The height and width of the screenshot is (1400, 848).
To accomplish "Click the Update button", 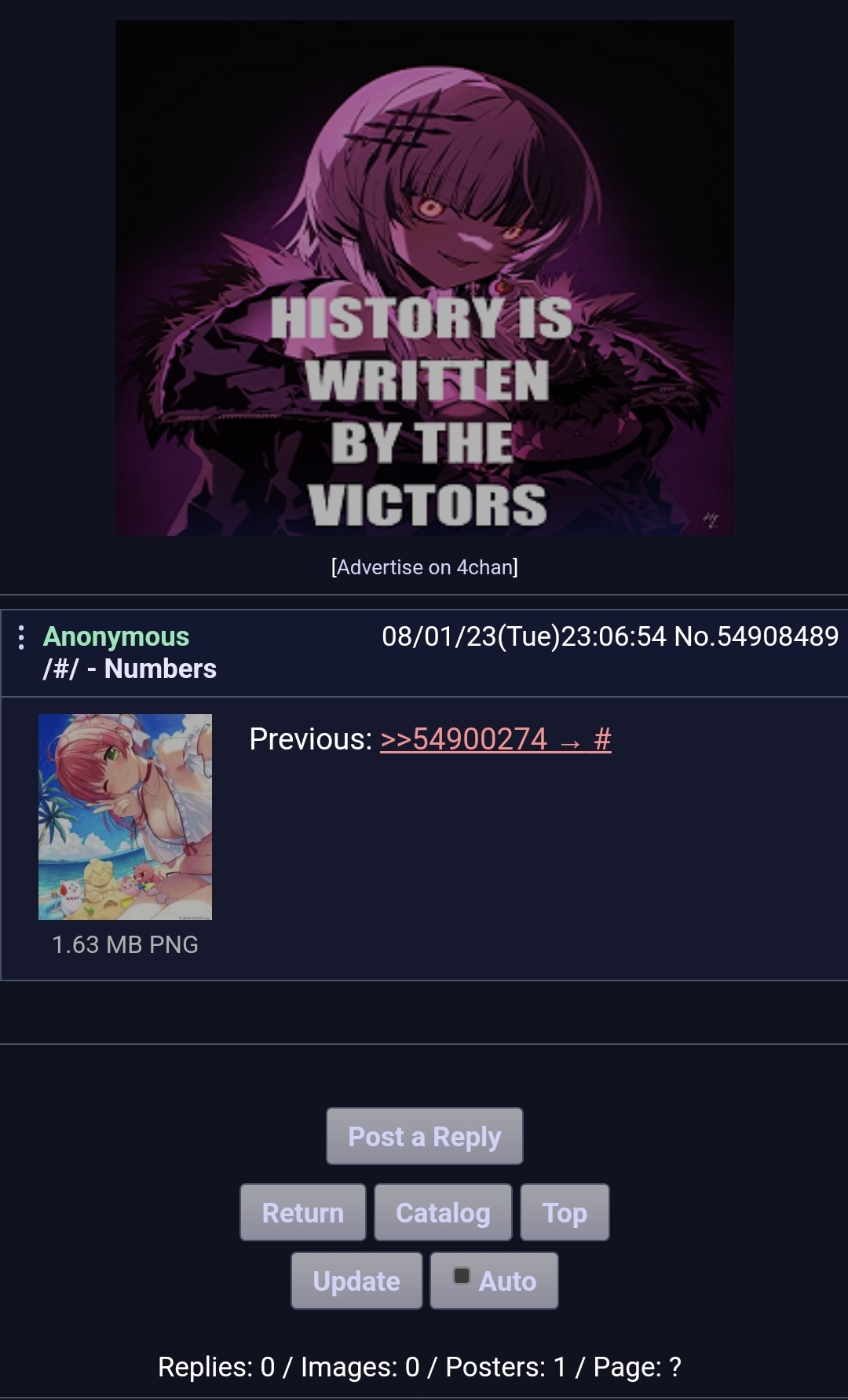I will [x=356, y=1281].
